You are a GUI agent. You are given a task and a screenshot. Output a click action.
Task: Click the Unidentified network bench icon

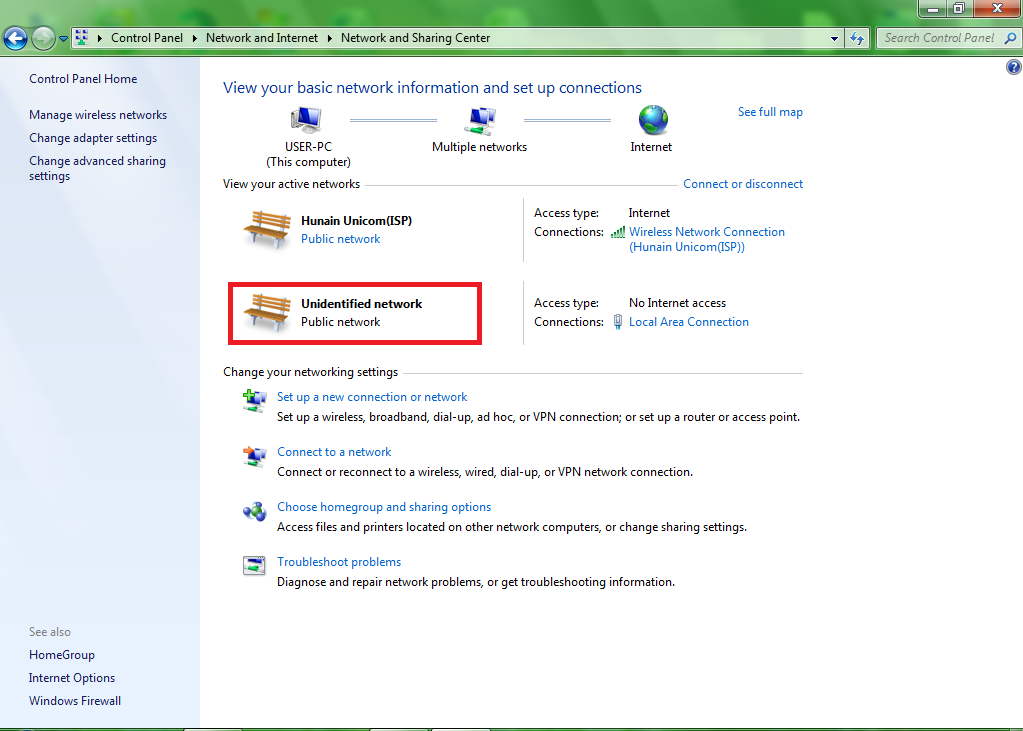267,312
